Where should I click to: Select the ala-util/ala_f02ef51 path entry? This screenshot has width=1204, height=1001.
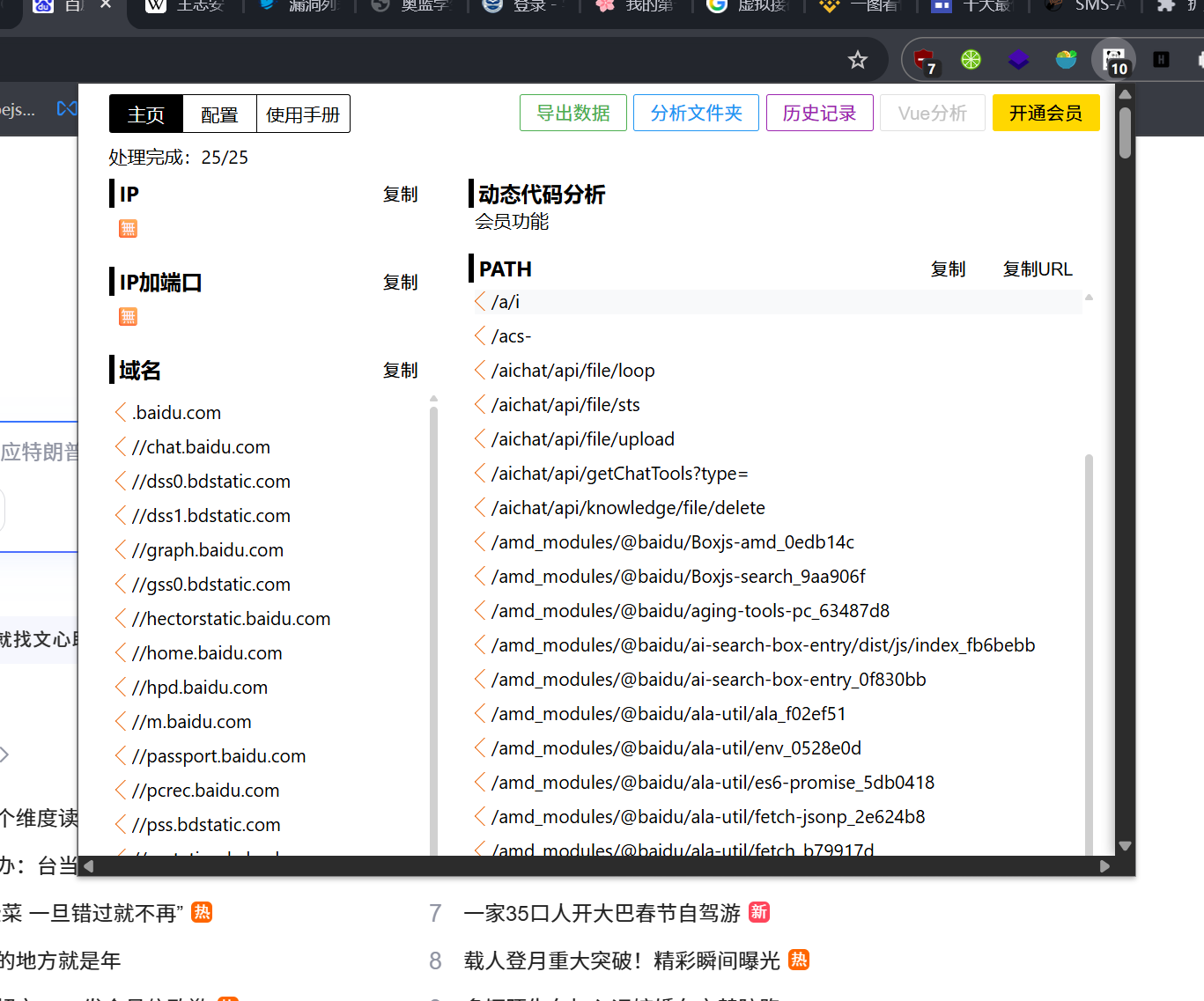click(x=668, y=714)
